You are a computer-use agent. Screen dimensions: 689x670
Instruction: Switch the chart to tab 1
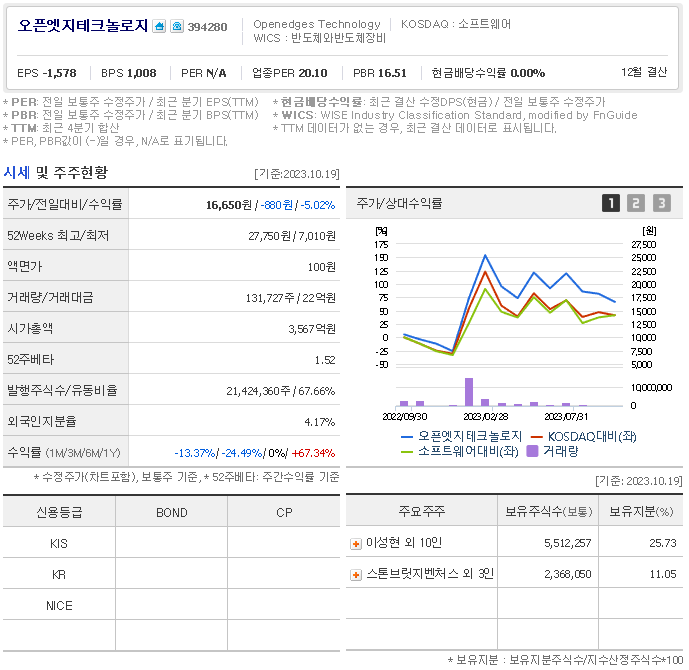pos(611,203)
